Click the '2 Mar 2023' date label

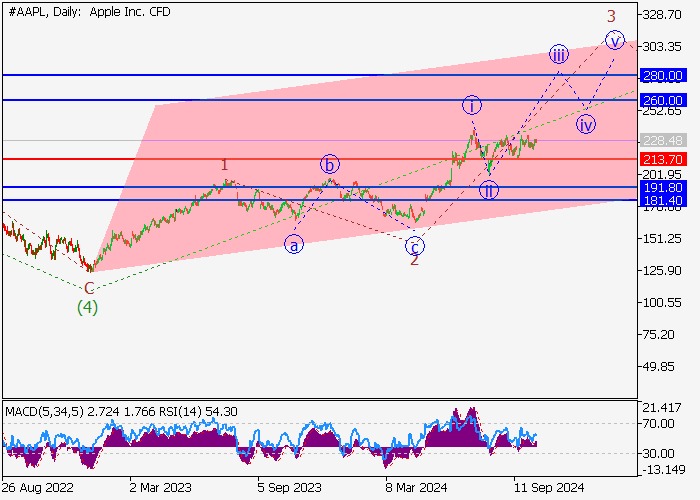[161, 487]
